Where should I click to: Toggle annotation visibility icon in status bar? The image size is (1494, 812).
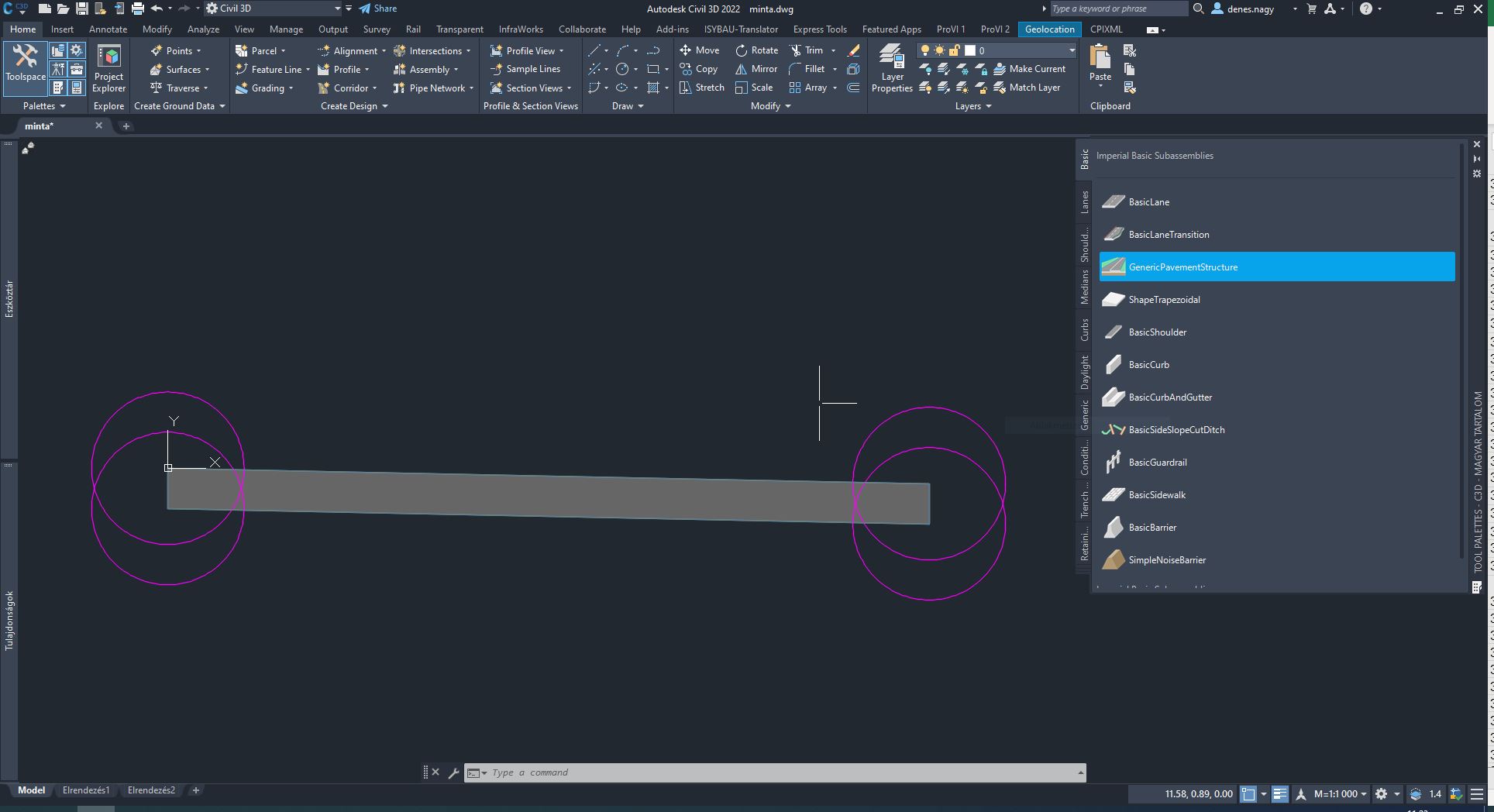[x=1301, y=794]
